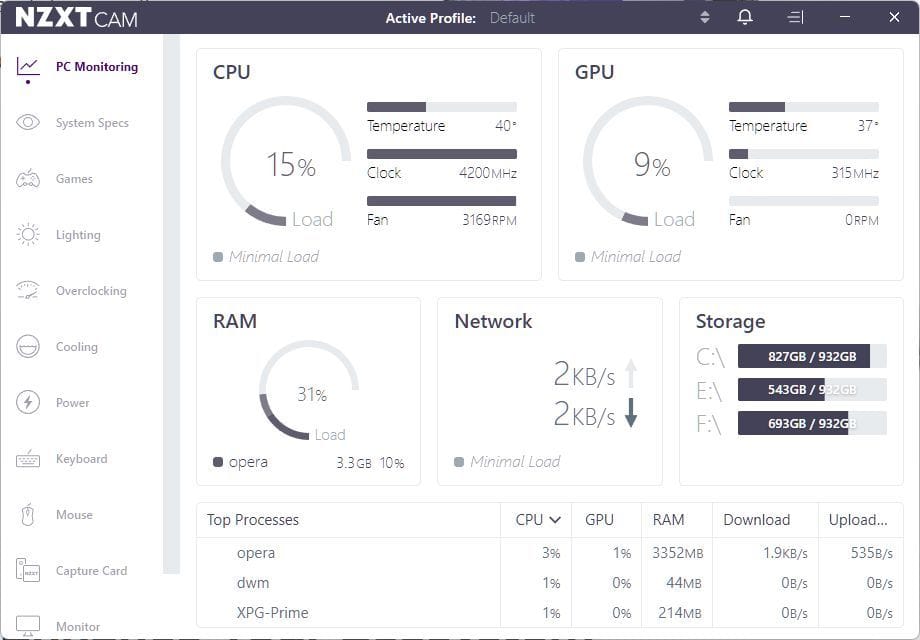
Task: Open the Default active profile dropdown
Action: pos(512,17)
